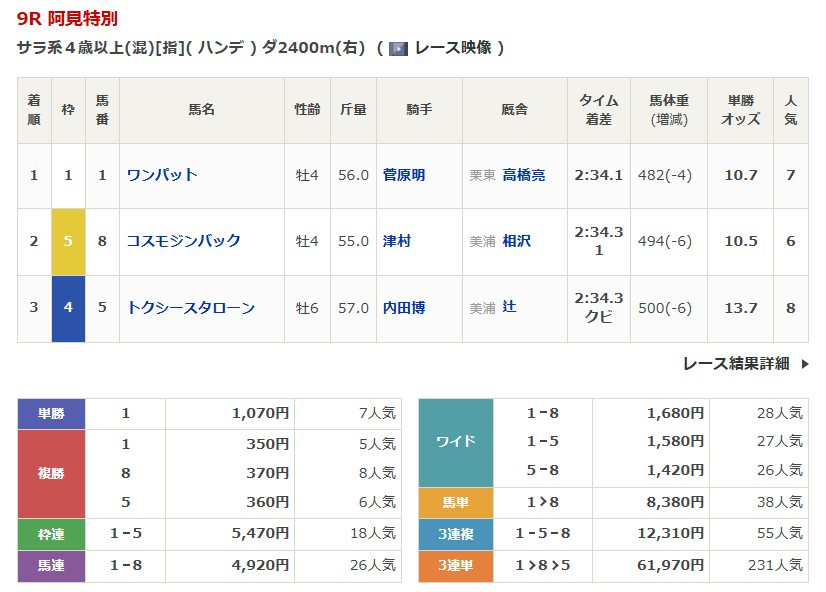This screenshot has height=592, width=826.
Task: Click the yellow frame 5 color cell
Action: (x=68, y=241)
